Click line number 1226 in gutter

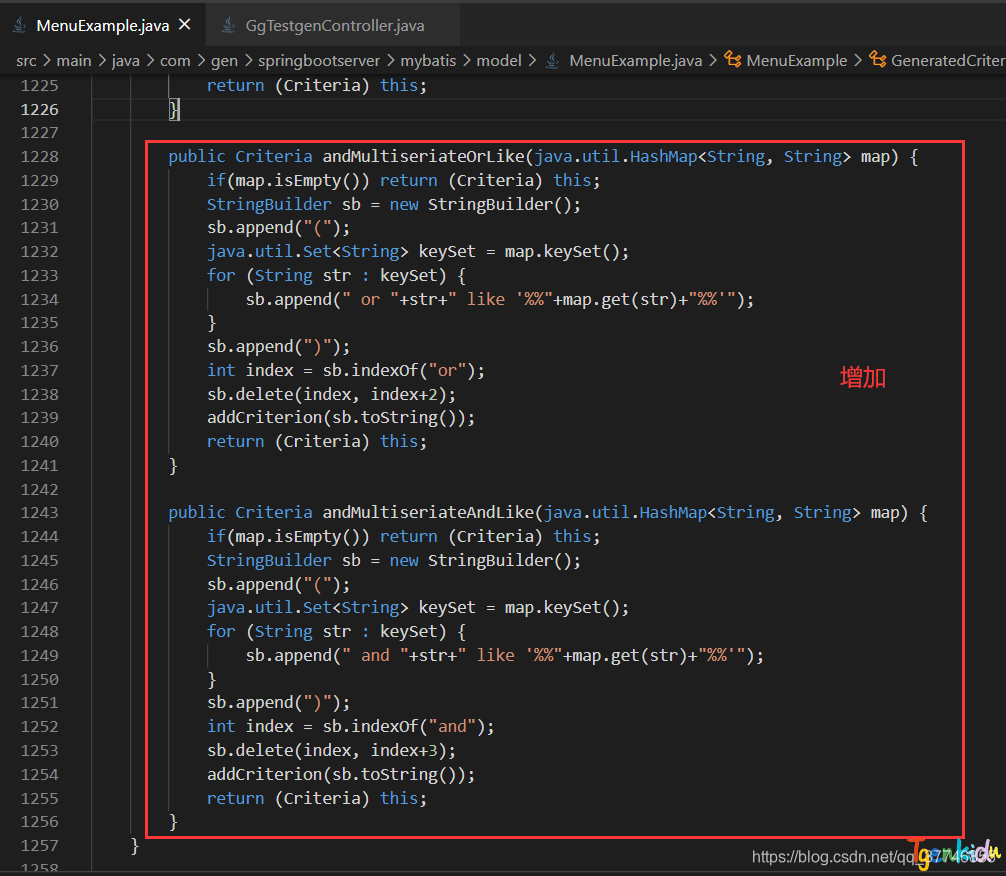point(39,110)
